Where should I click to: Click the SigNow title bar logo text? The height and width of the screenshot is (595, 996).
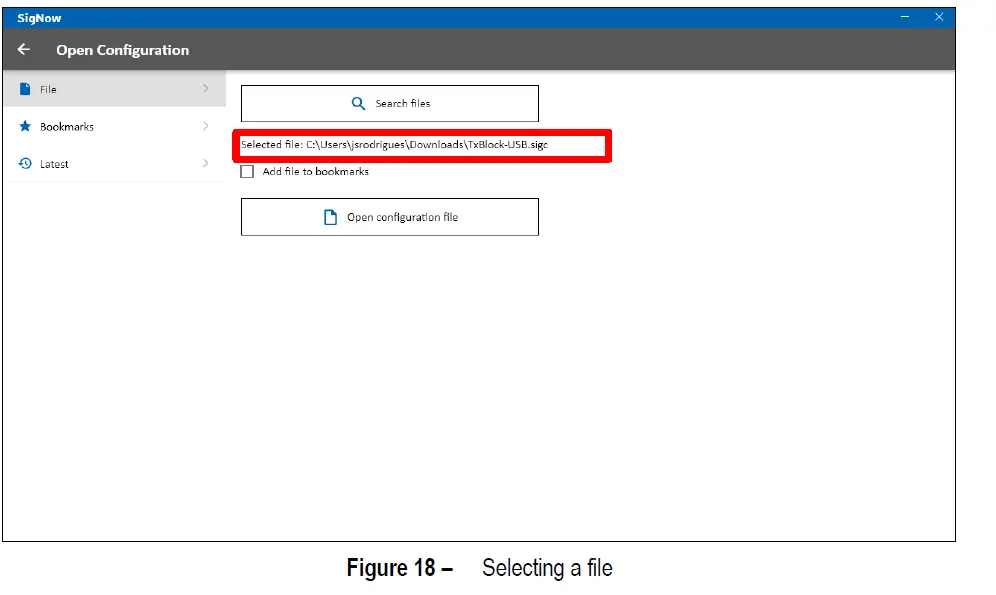pyautogui.click(x=37, y=17)
